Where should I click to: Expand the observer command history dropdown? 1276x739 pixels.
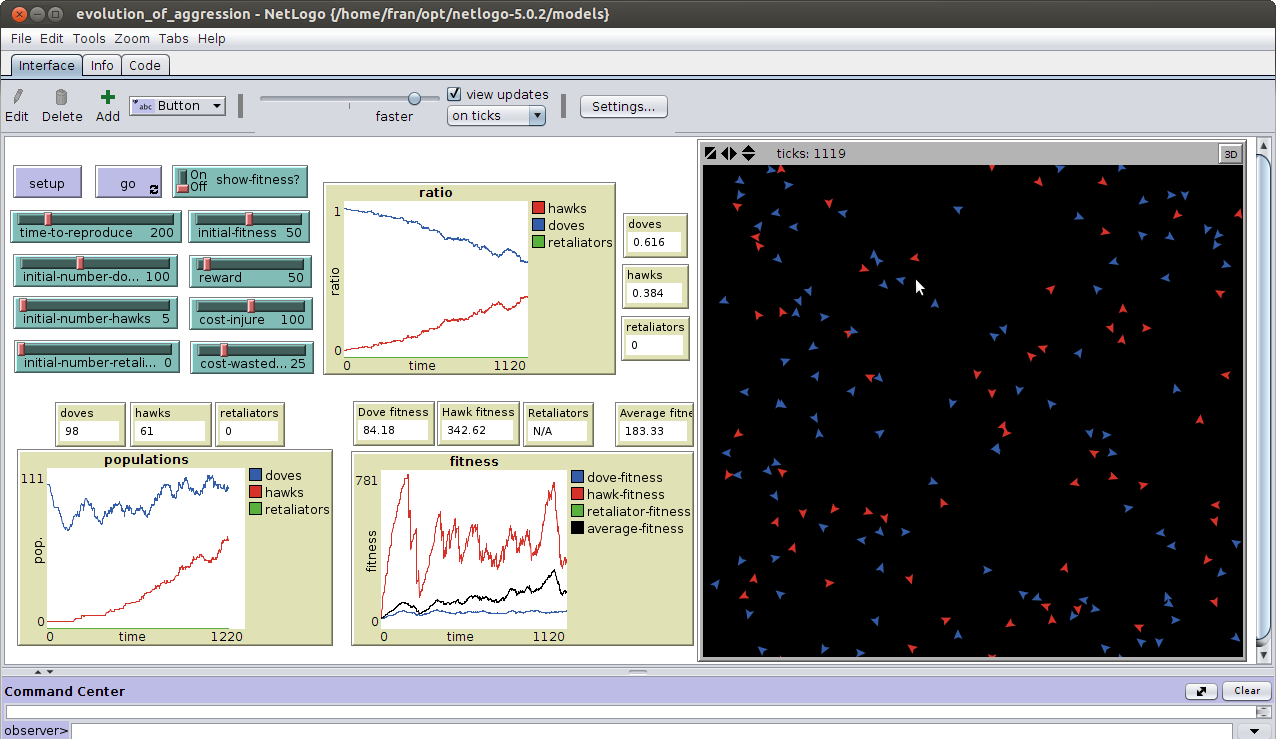(1256, 731)
